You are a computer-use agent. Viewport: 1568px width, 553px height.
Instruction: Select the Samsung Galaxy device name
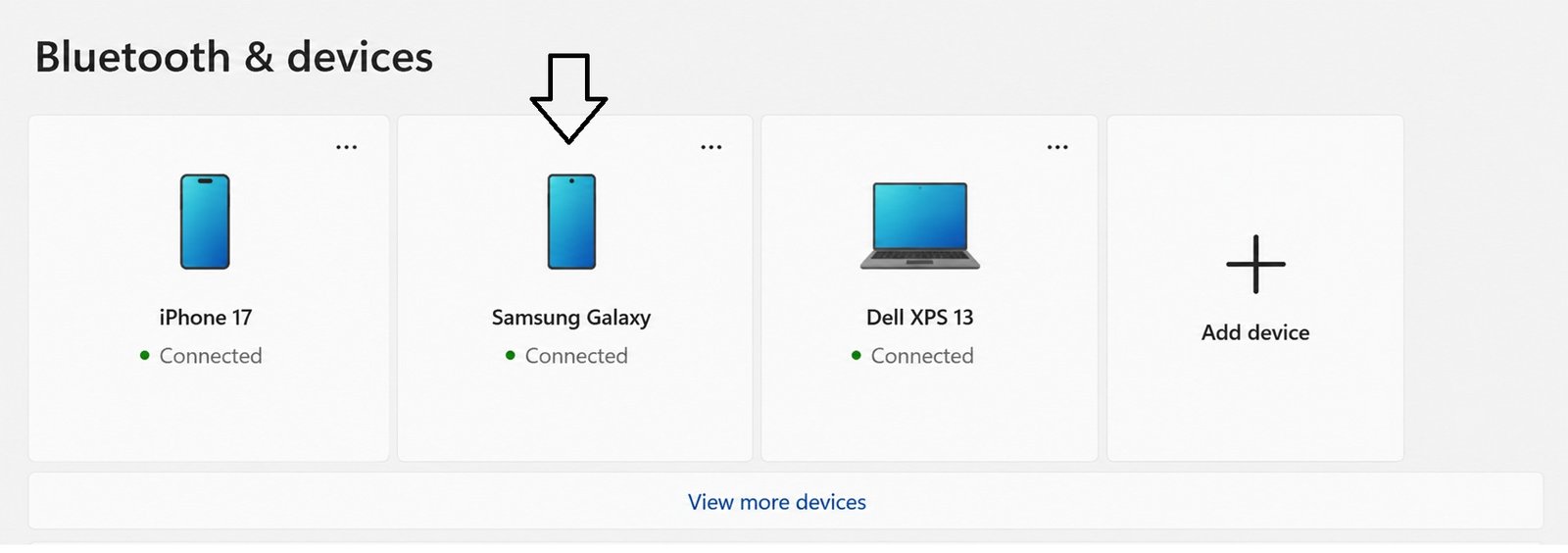(571, 319)
